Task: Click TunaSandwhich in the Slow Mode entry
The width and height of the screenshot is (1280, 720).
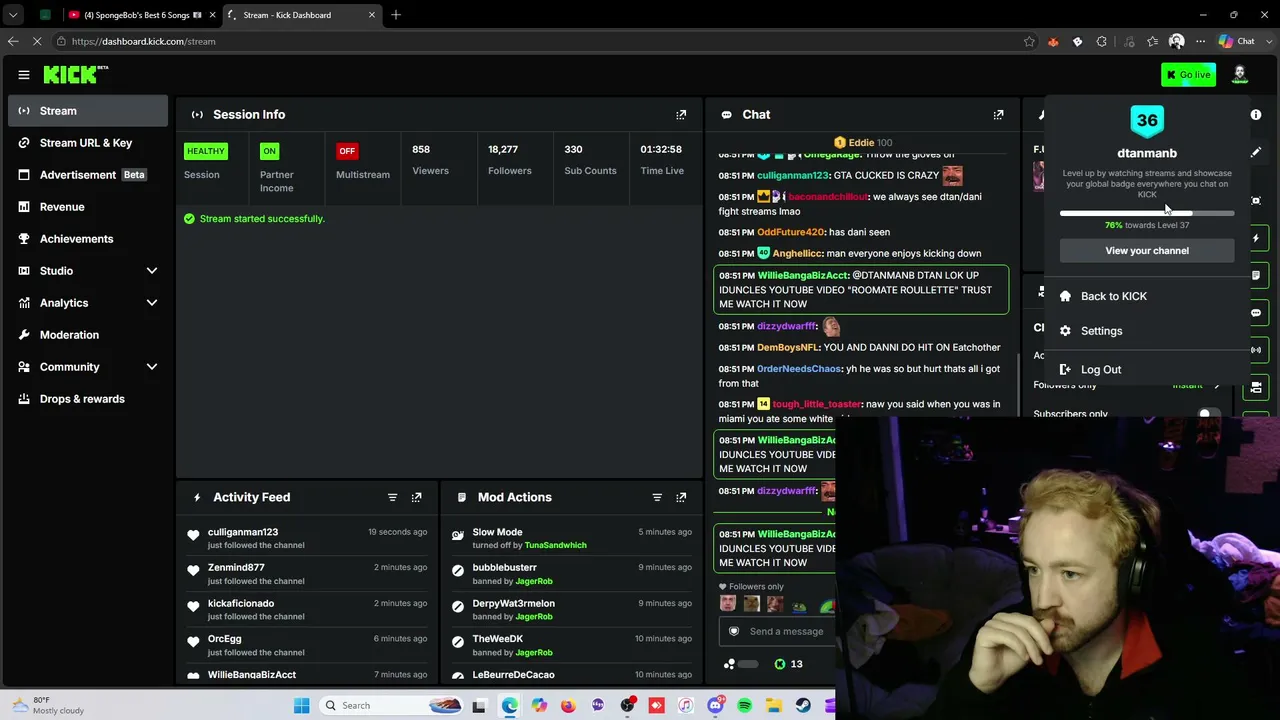Action: coord(556,545)
